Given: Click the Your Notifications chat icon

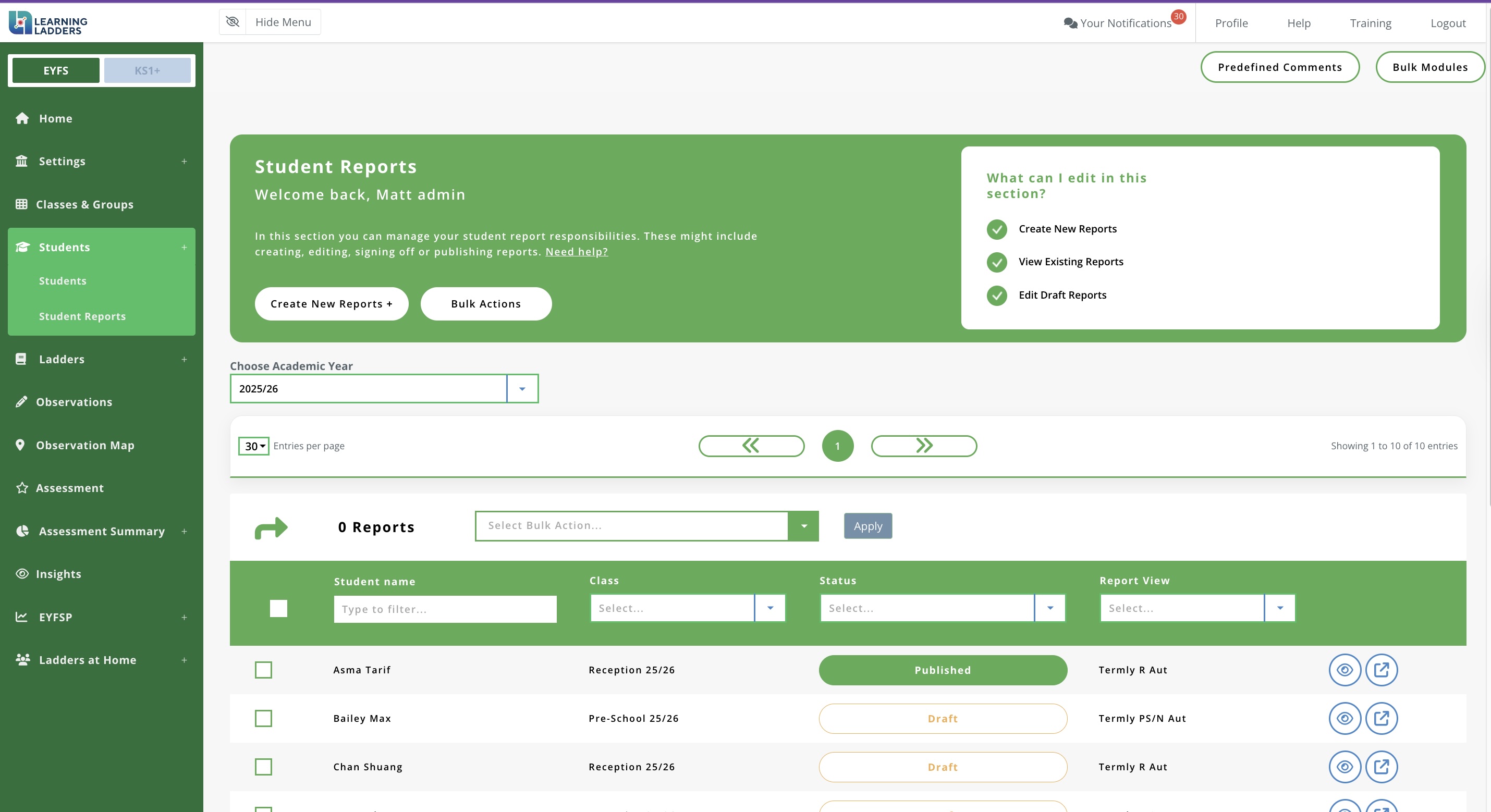Looking at the screenshot, I should tap(1070, 23).
